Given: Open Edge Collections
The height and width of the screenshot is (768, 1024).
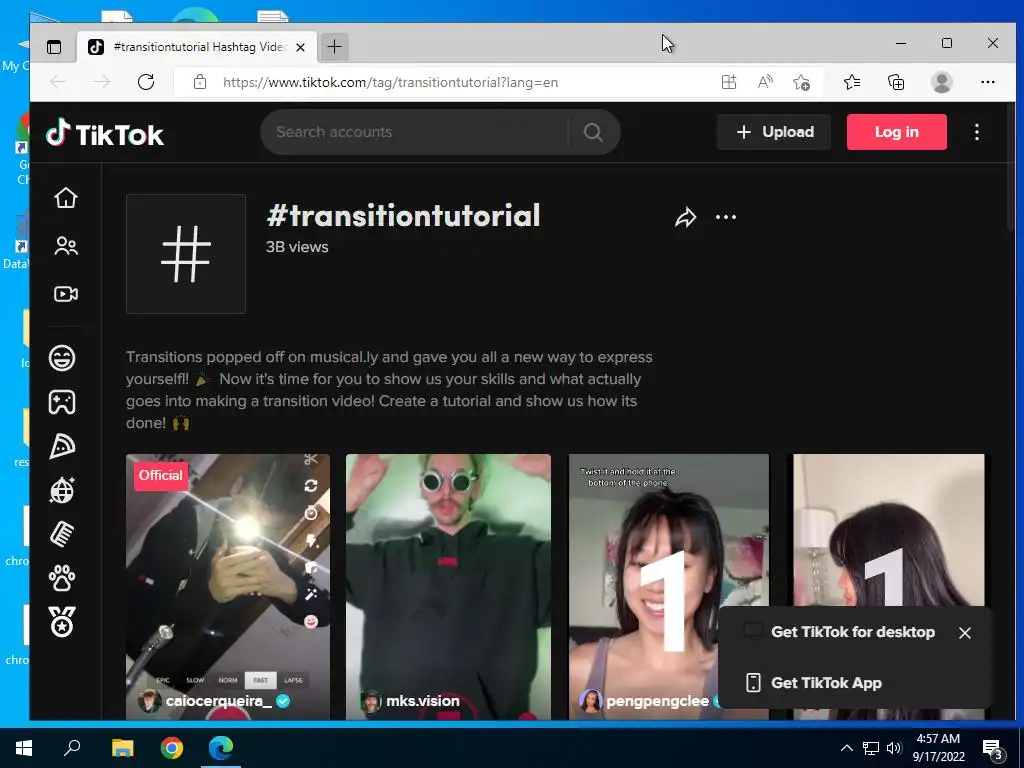Looking at the screenshot, I should coord(896,82).
